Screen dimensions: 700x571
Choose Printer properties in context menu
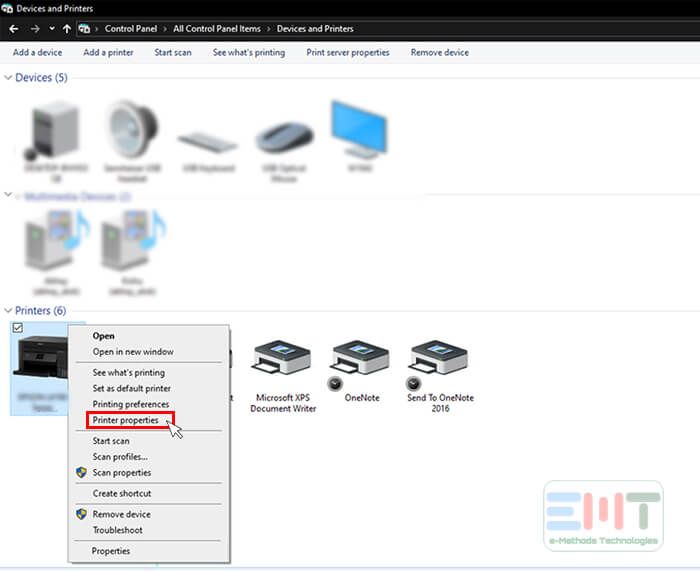pos(125,420)
